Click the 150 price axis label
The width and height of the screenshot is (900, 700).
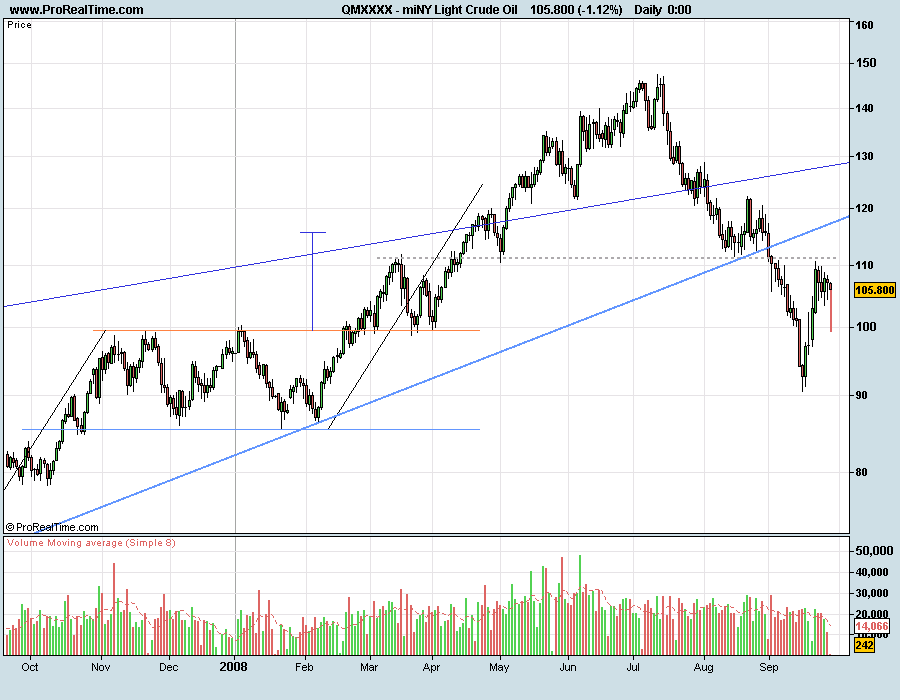tap(867, 63)
